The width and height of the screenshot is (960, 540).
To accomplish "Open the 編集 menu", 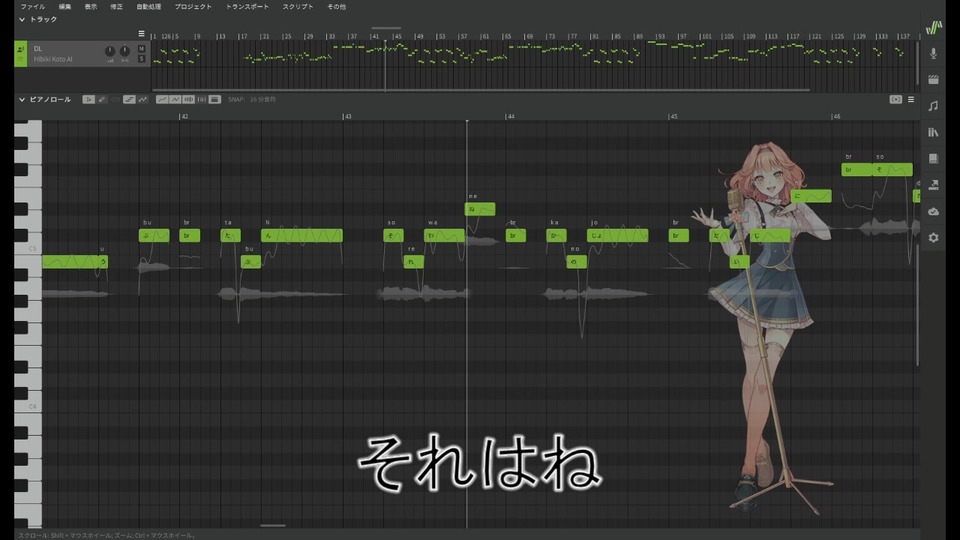I will pos(65,7).
